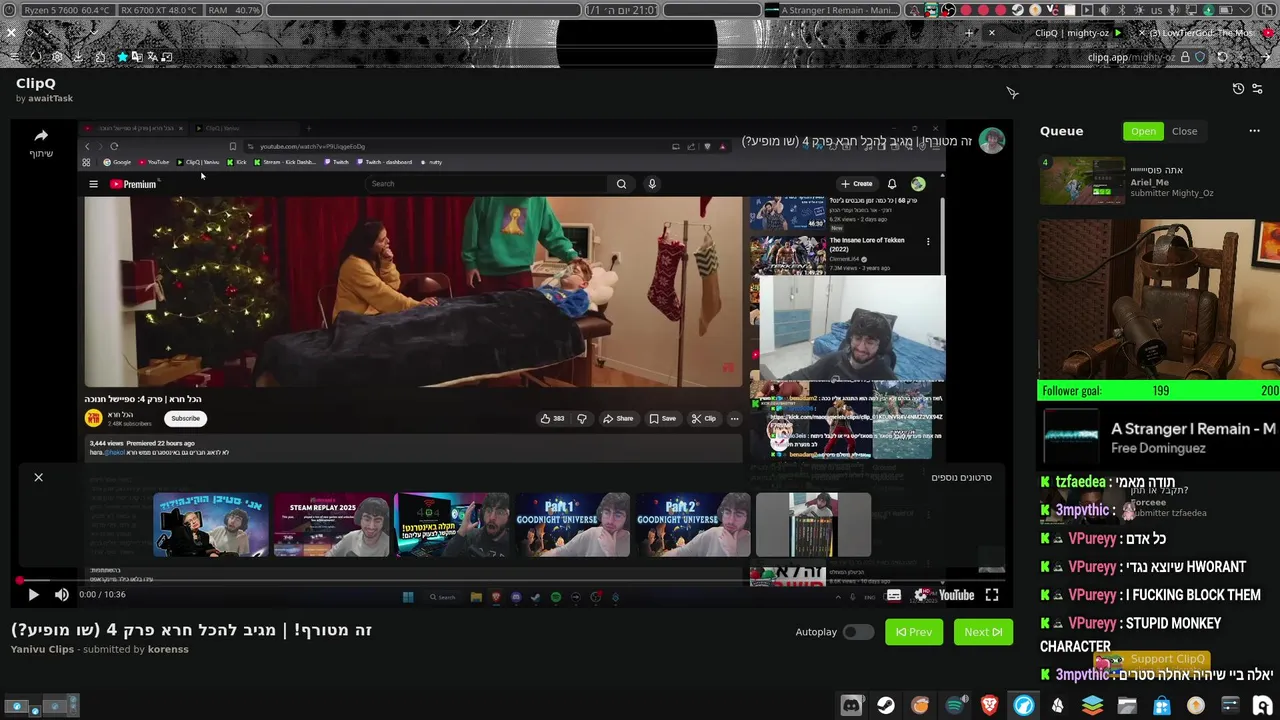Open the browser hamburger menu
Viewport: 1280px width, 720px height.
coord(14,57)
